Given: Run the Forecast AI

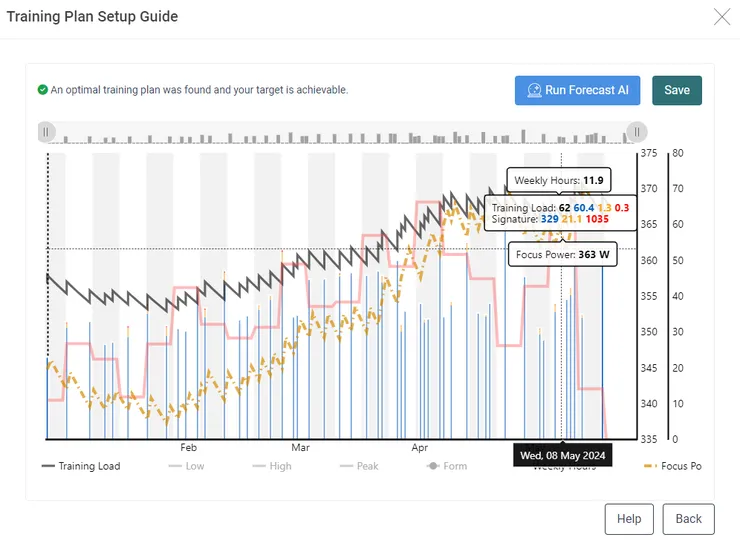Looking at the screenshot, I should (577, 90).
